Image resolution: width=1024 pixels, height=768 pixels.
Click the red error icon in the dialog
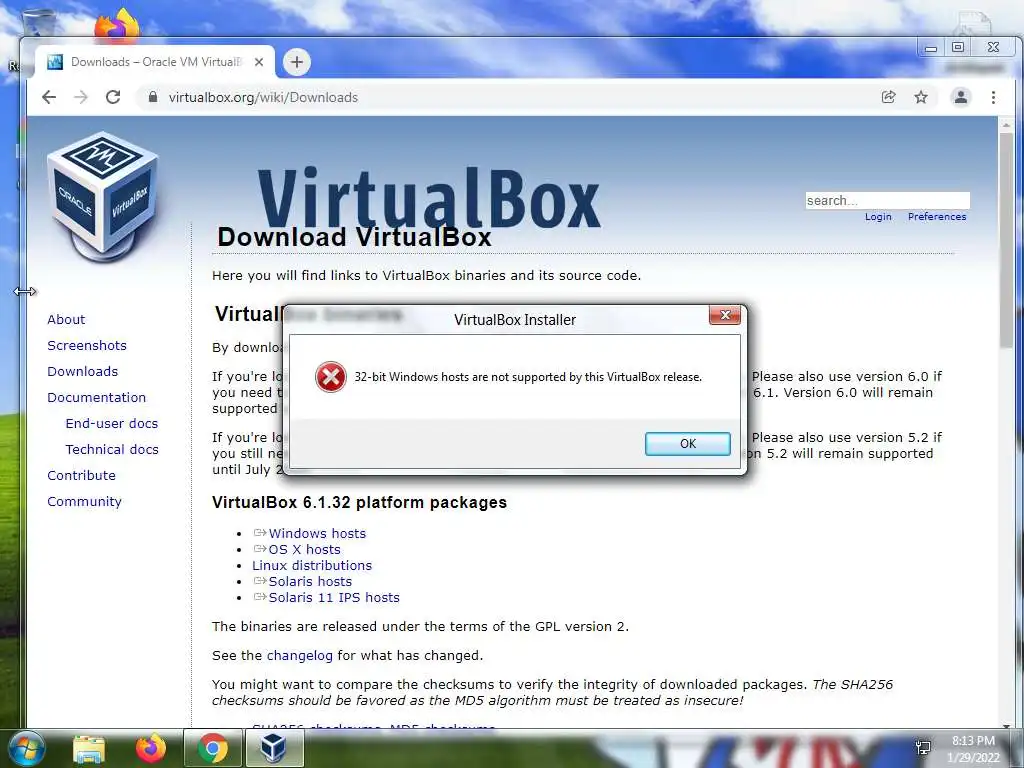(x=331, y=377)
